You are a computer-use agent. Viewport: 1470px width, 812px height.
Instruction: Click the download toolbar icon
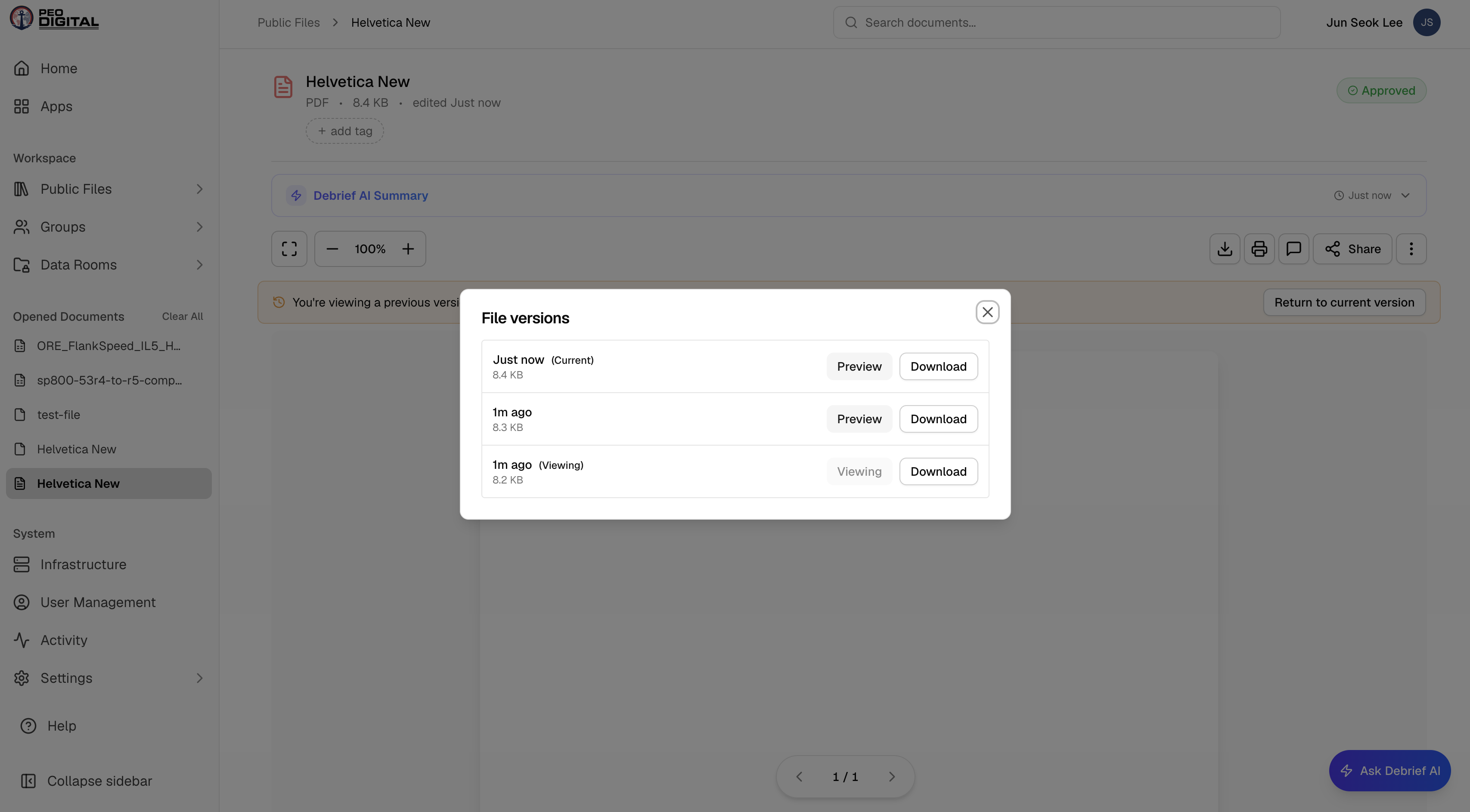[x=1225, y=249]
